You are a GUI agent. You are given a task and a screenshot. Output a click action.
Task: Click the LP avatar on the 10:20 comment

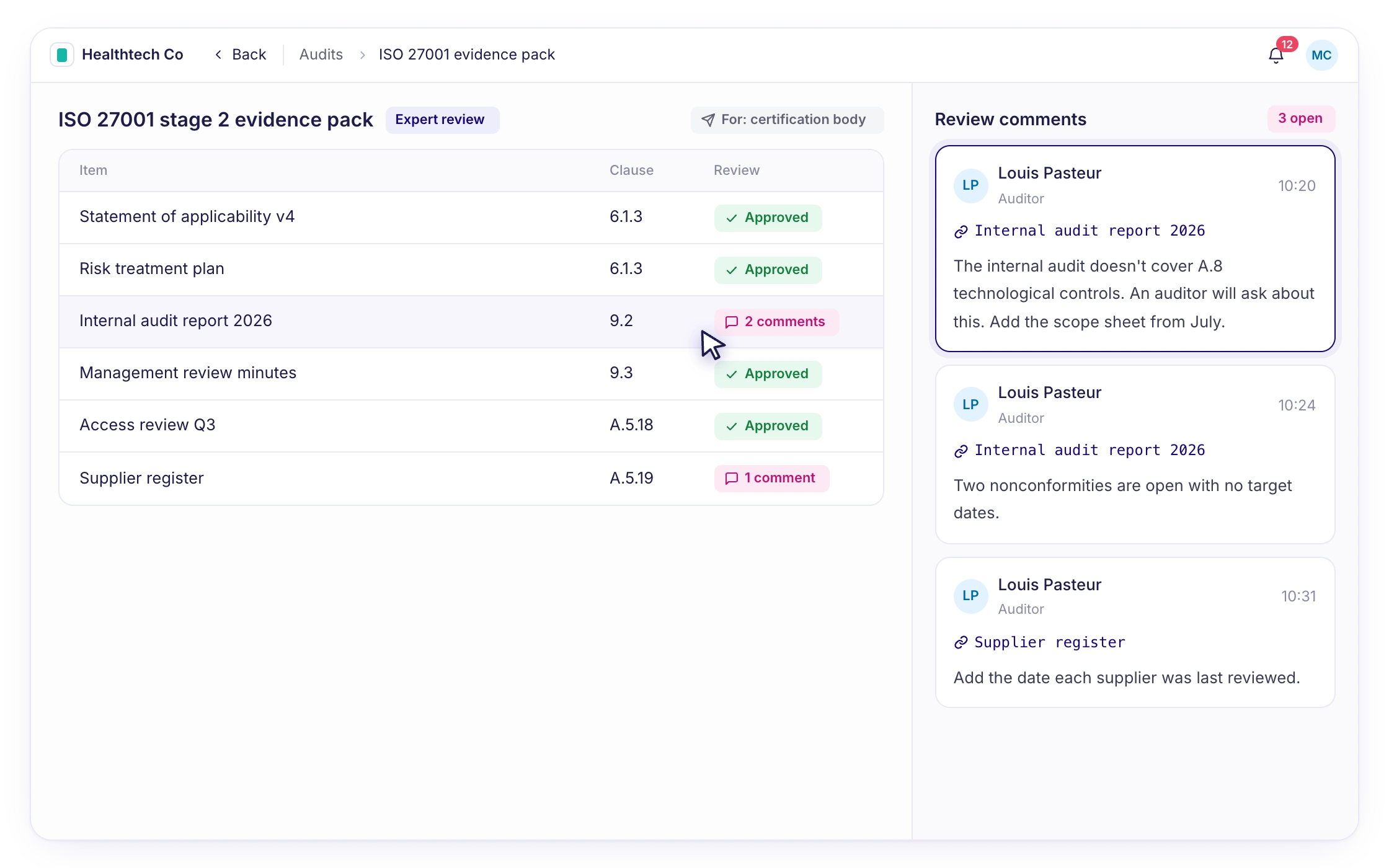[970, 185]
